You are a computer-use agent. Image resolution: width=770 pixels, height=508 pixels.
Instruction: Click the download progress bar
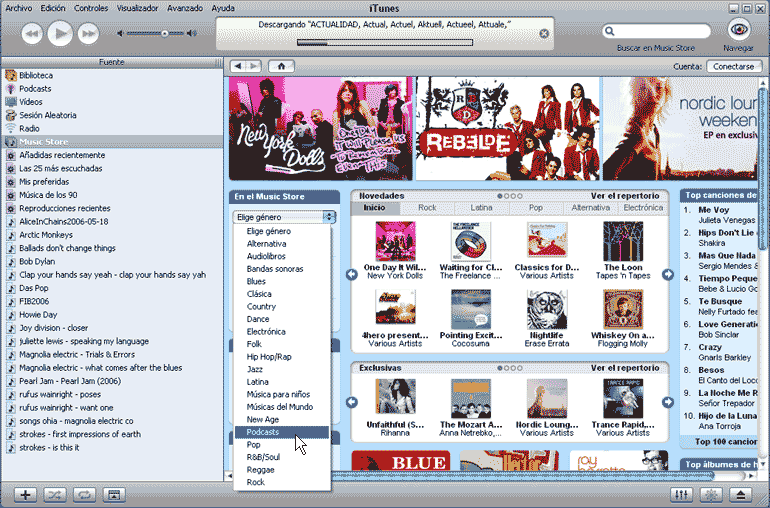click(385, 43)
